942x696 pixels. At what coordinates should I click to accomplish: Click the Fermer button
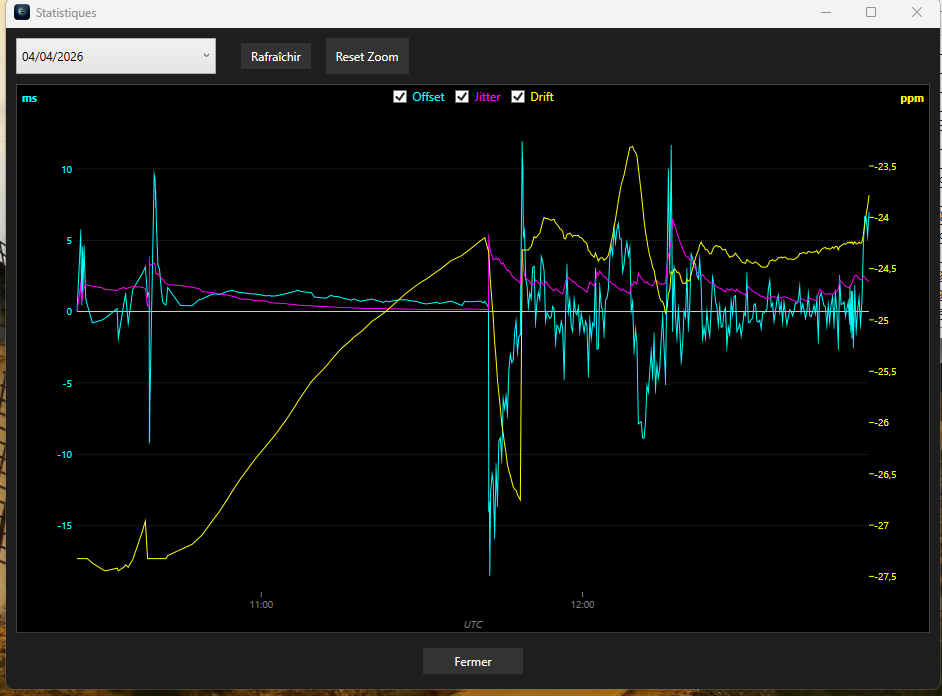pyautogui.click(x=473, y=661)
